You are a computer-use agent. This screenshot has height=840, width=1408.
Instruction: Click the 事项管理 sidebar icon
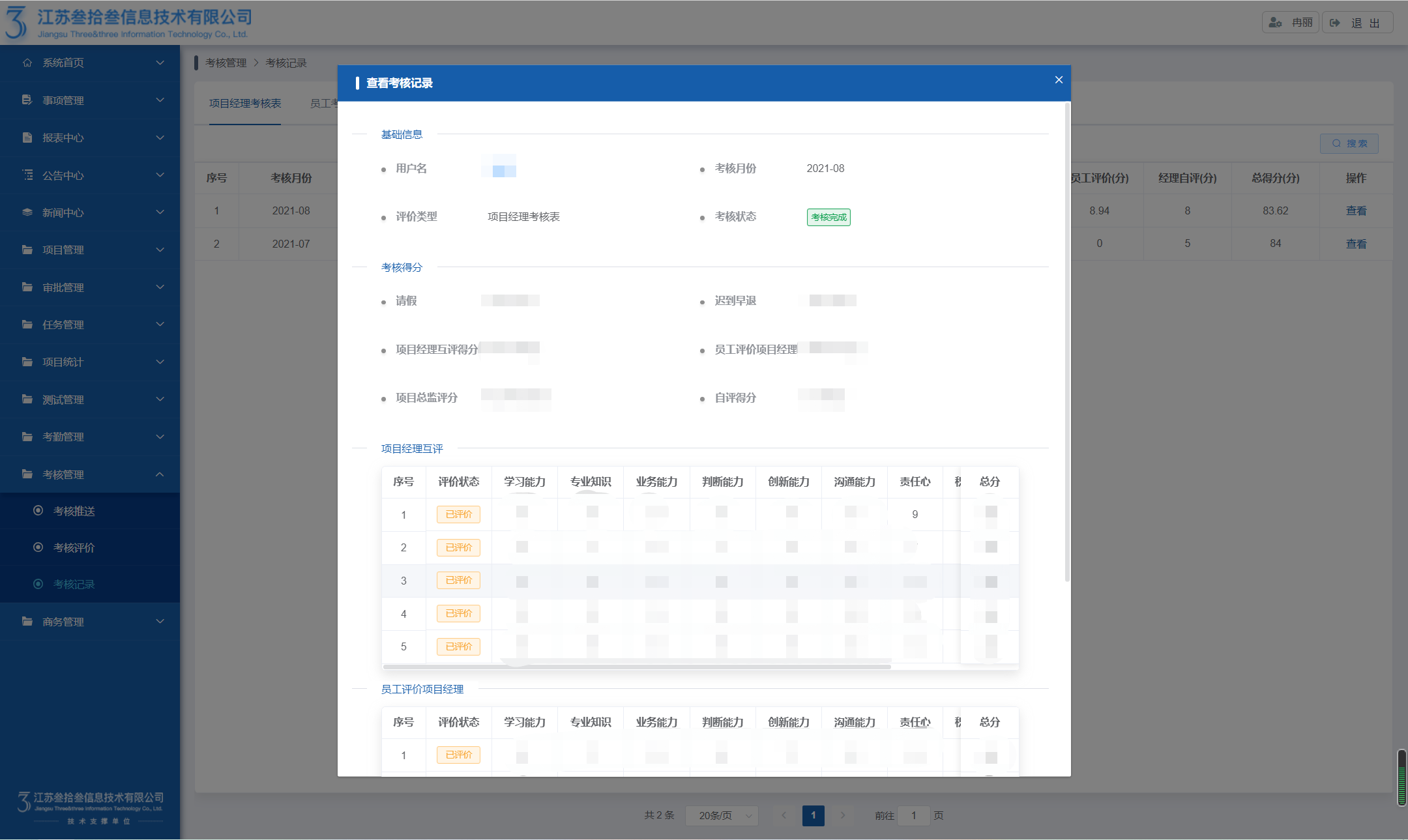[27, 100]
